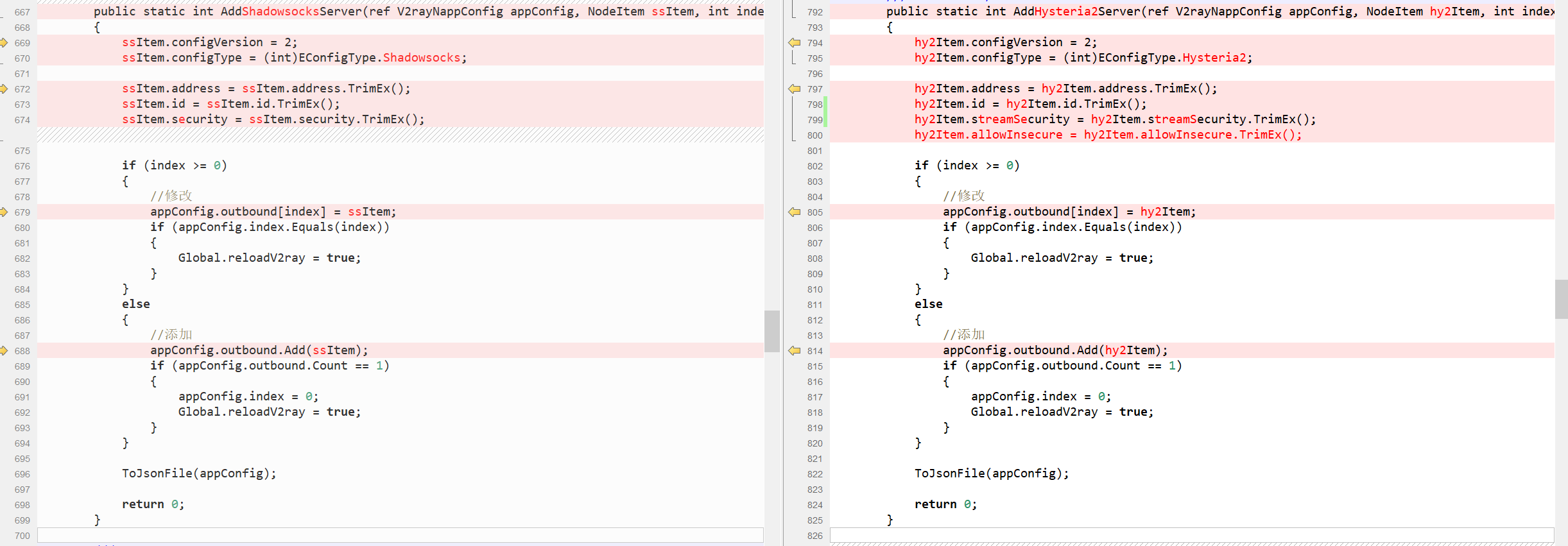
Task: Click ToJsonFile(appConfig) in the left pane
Action: click(199, 473)
